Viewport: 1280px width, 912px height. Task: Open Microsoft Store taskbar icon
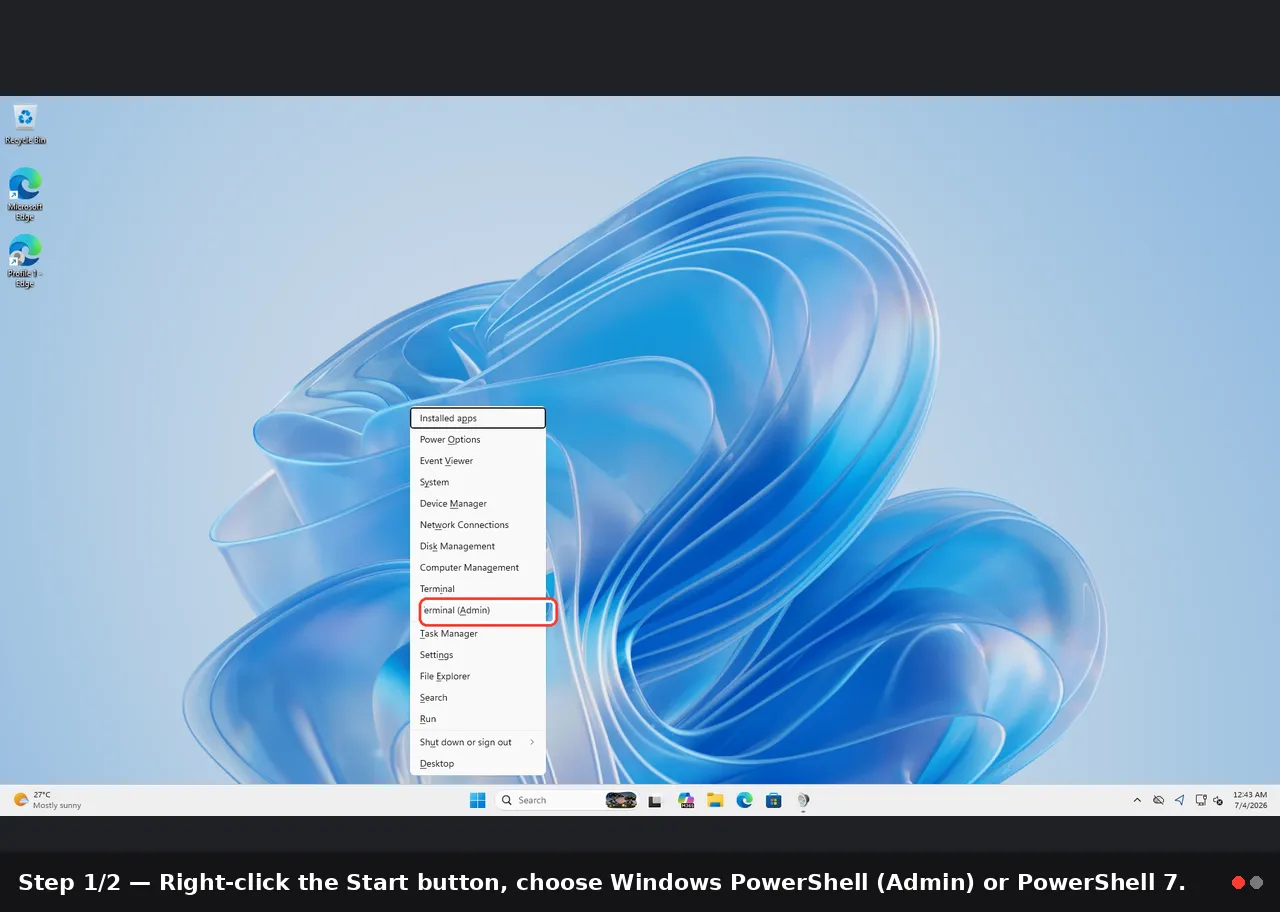coord(773,800)
